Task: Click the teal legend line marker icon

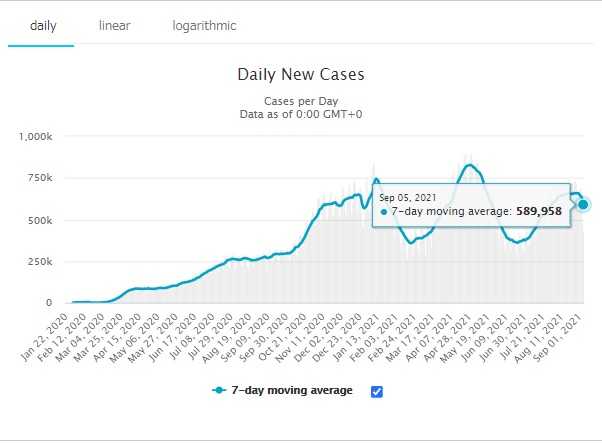Action: tap(220, 391)
